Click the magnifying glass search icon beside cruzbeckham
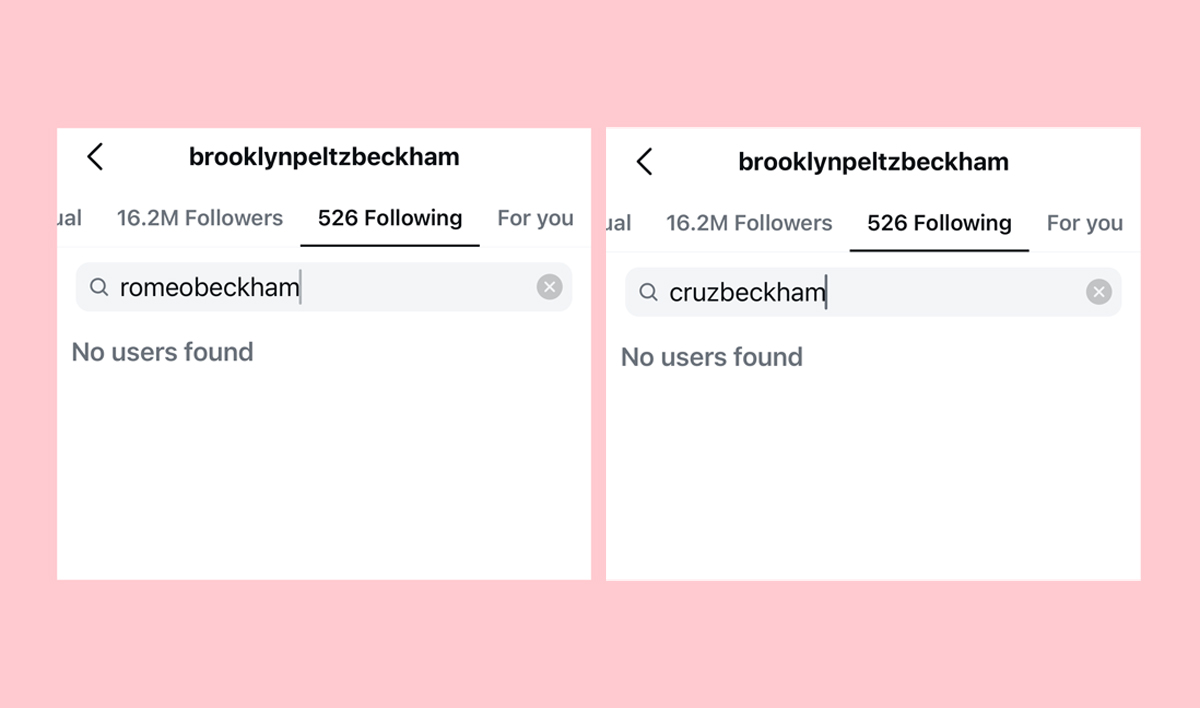The width and height of the screenshot is (1200, 708). point(648,291)
